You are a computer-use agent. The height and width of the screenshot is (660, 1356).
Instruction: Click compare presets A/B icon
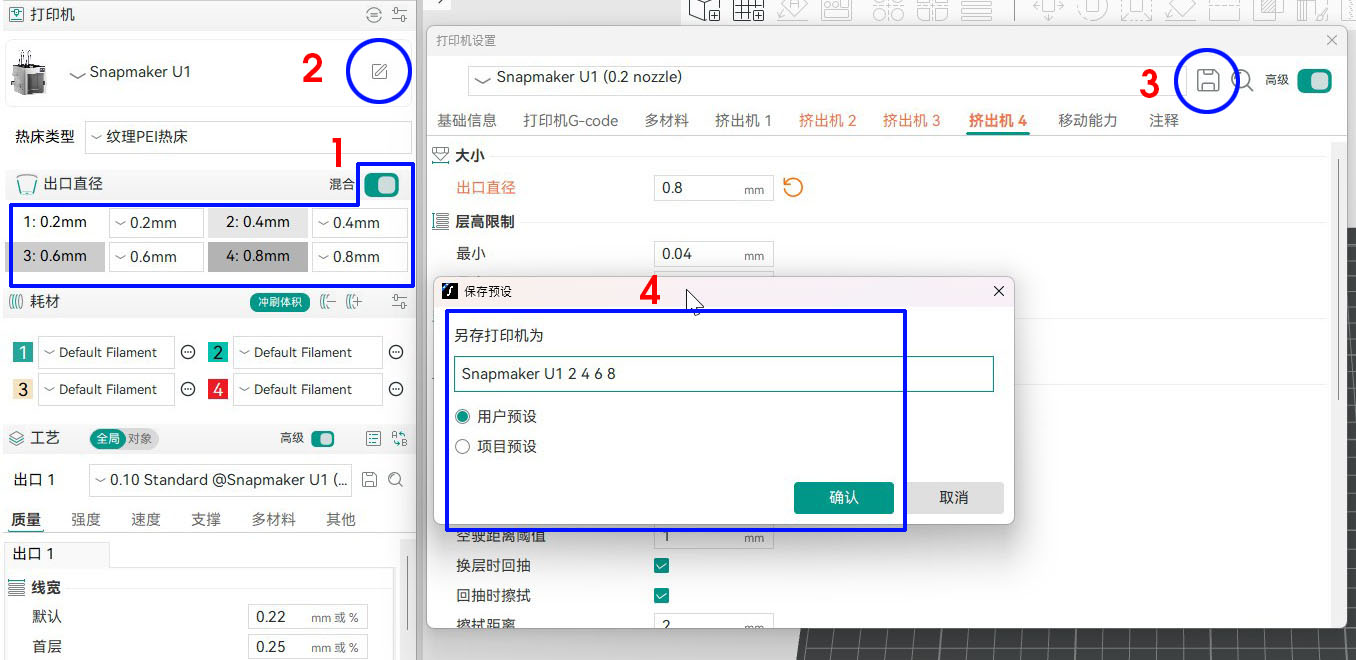pos(400,438)
